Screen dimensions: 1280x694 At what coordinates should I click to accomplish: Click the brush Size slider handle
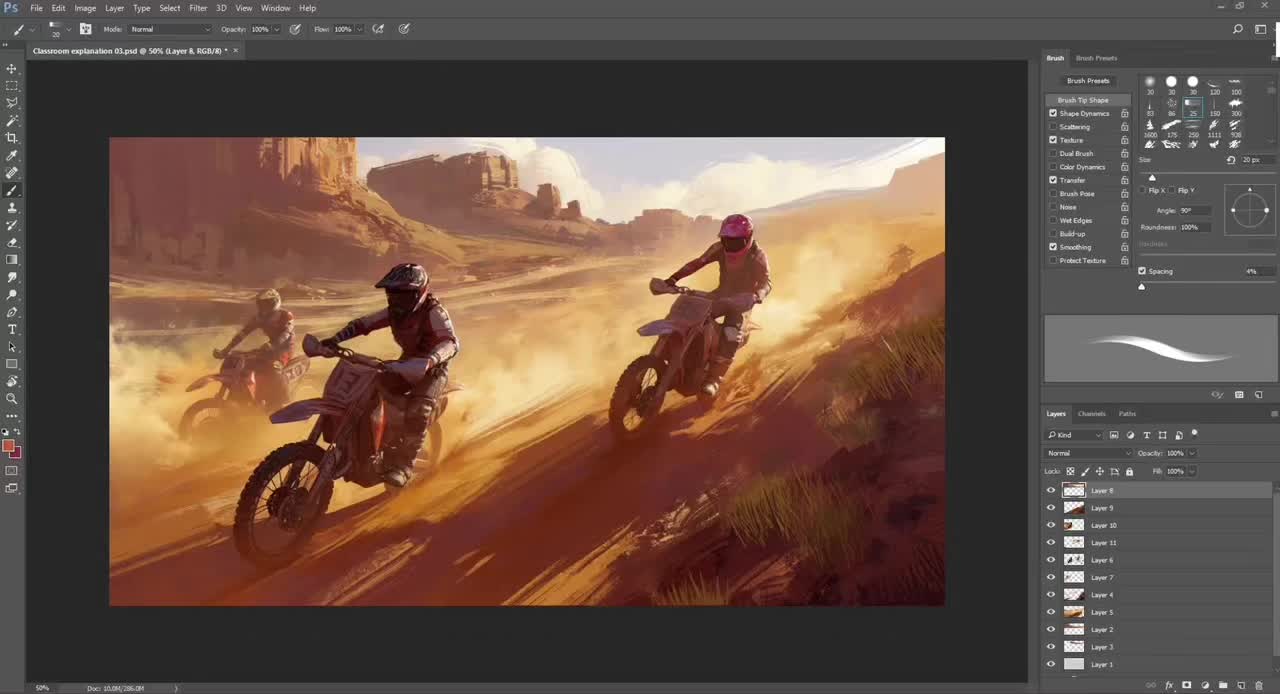point(1152,177)
